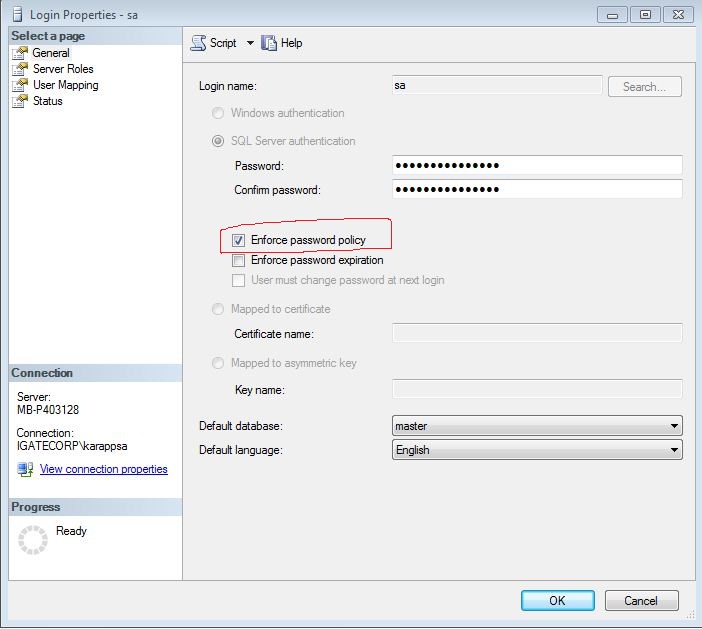Select the Status page
This screenshot has width=702, height=629.
click(47, 101)
